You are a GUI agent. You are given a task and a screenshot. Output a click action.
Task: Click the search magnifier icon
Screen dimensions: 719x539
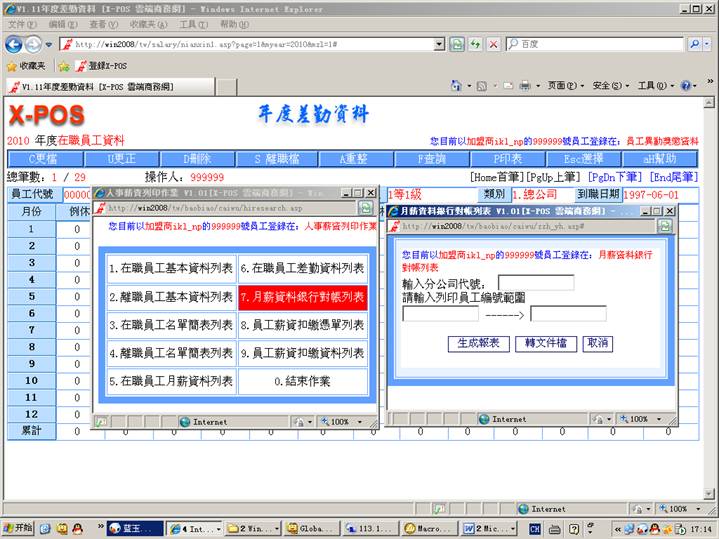(696, 44)
